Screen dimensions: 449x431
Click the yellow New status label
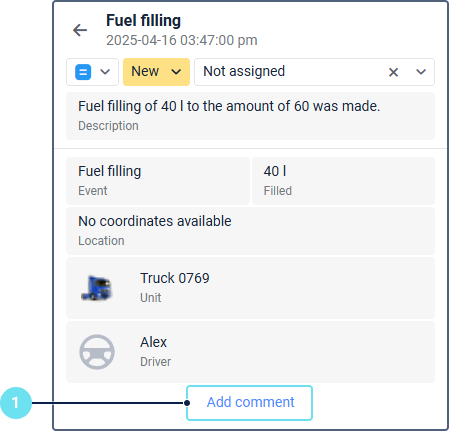tap(145, 71)
